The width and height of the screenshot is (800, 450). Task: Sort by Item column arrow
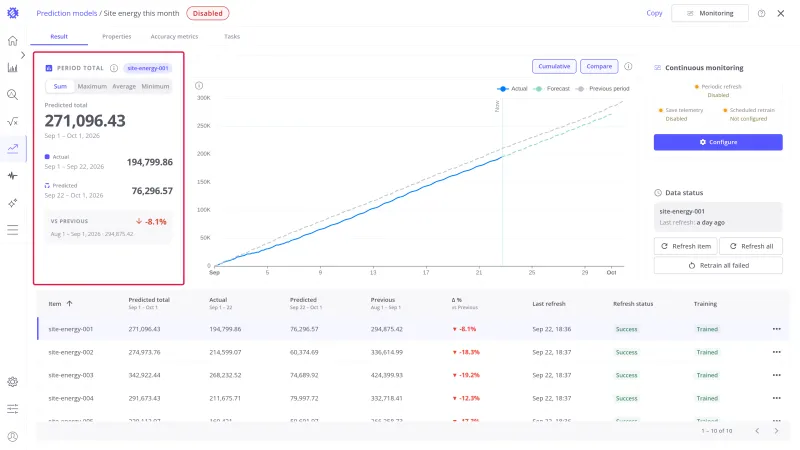tap(70, 304)
